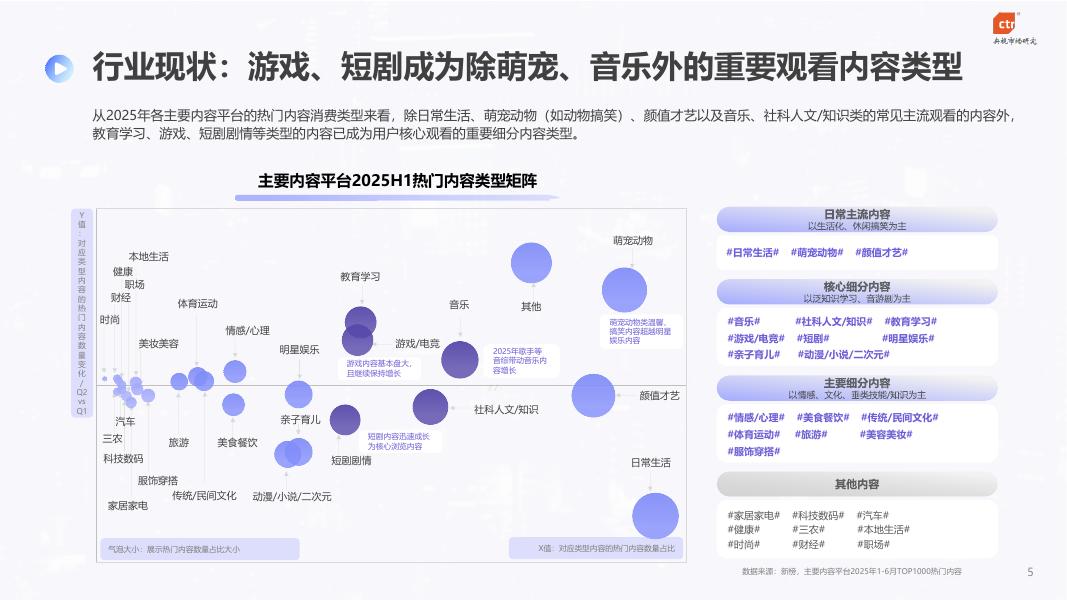This screenshot has width=1067, height=600.
Task: Select the #家居家电# hashtag
Action: (753, 516)
